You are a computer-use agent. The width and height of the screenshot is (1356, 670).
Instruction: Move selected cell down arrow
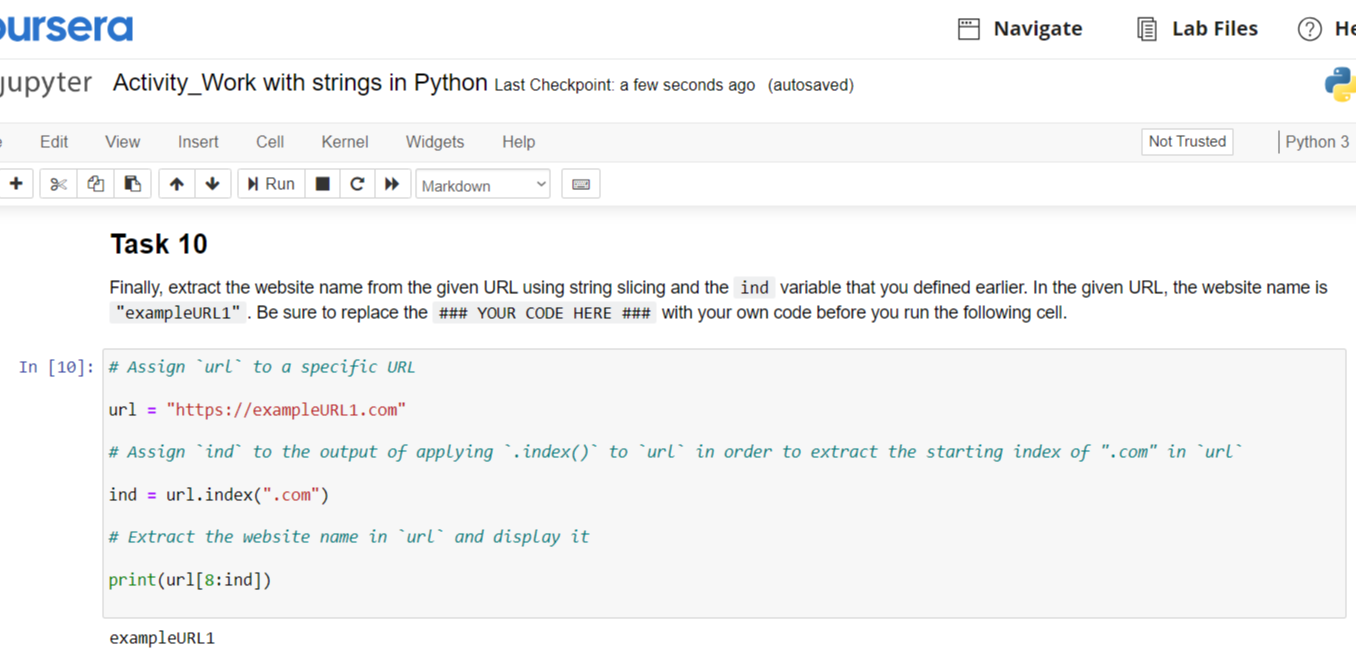point(213,184)
